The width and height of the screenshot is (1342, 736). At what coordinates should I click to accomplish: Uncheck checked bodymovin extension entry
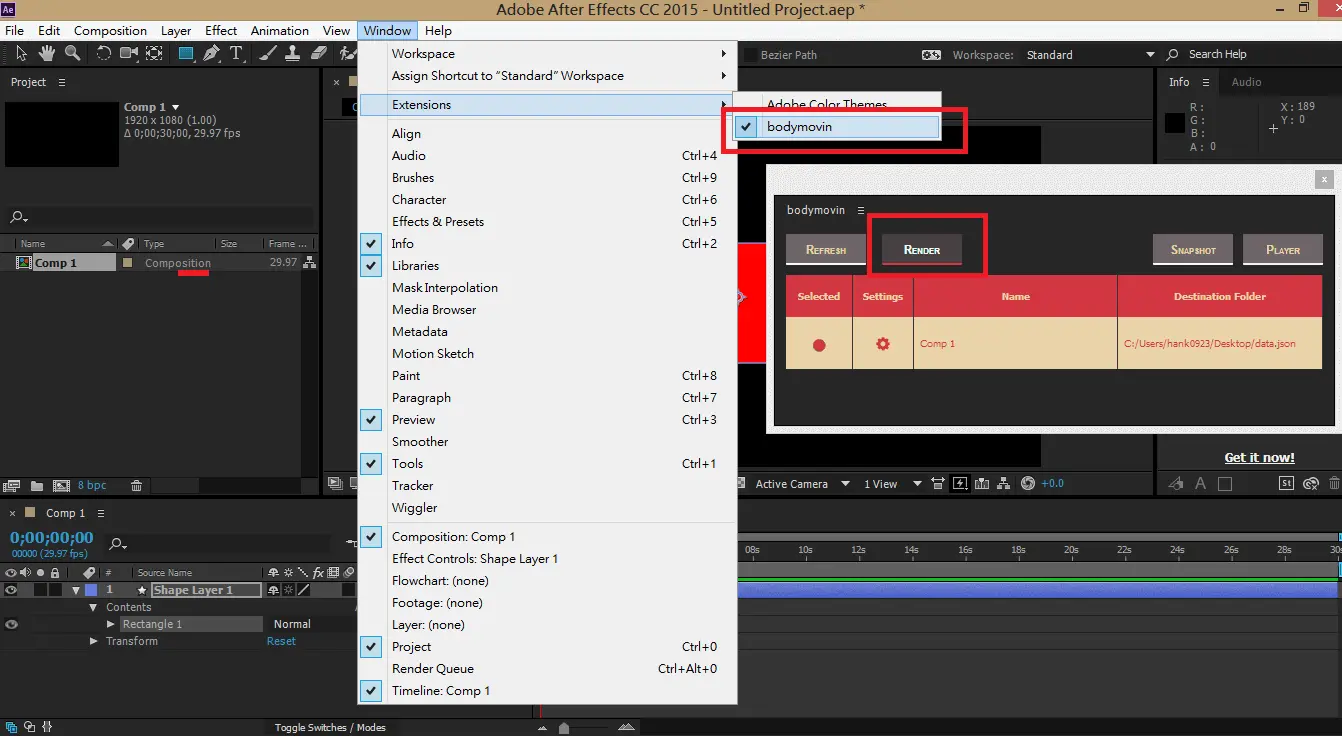[x=837, y=126]
